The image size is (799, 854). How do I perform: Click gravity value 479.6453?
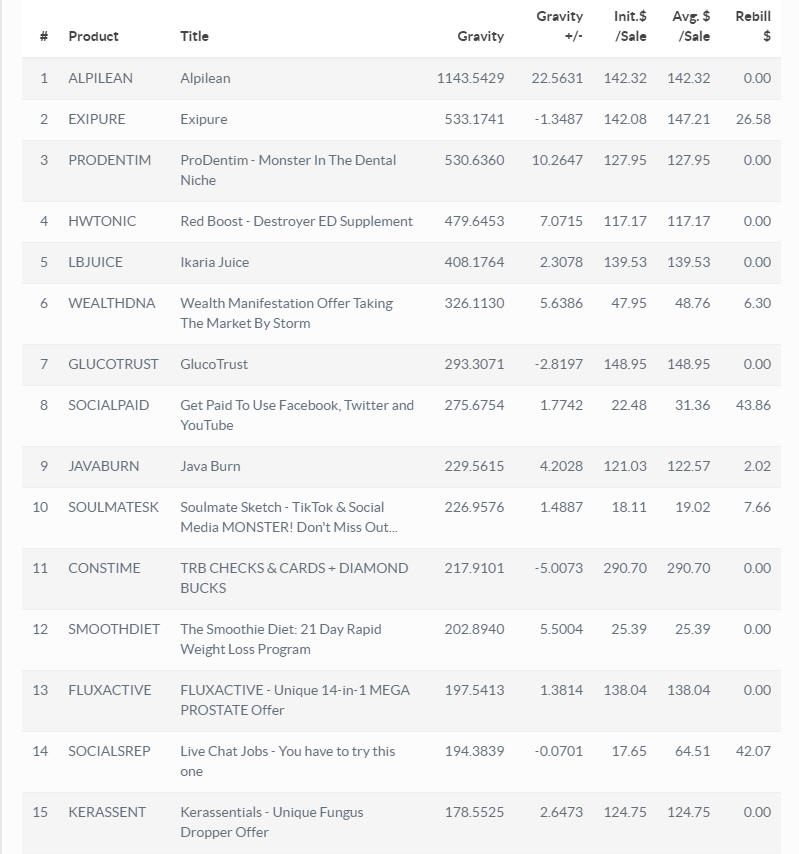point(474,221)
